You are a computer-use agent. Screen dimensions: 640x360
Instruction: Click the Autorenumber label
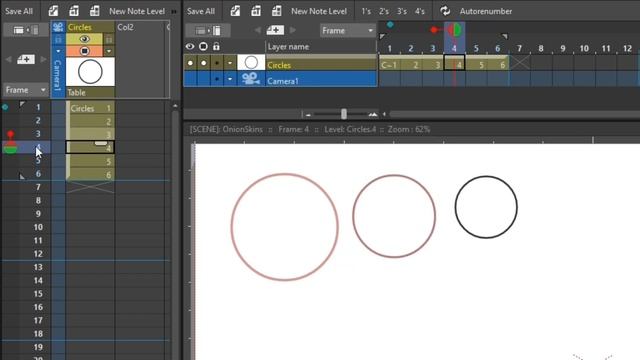coord(486,11)
